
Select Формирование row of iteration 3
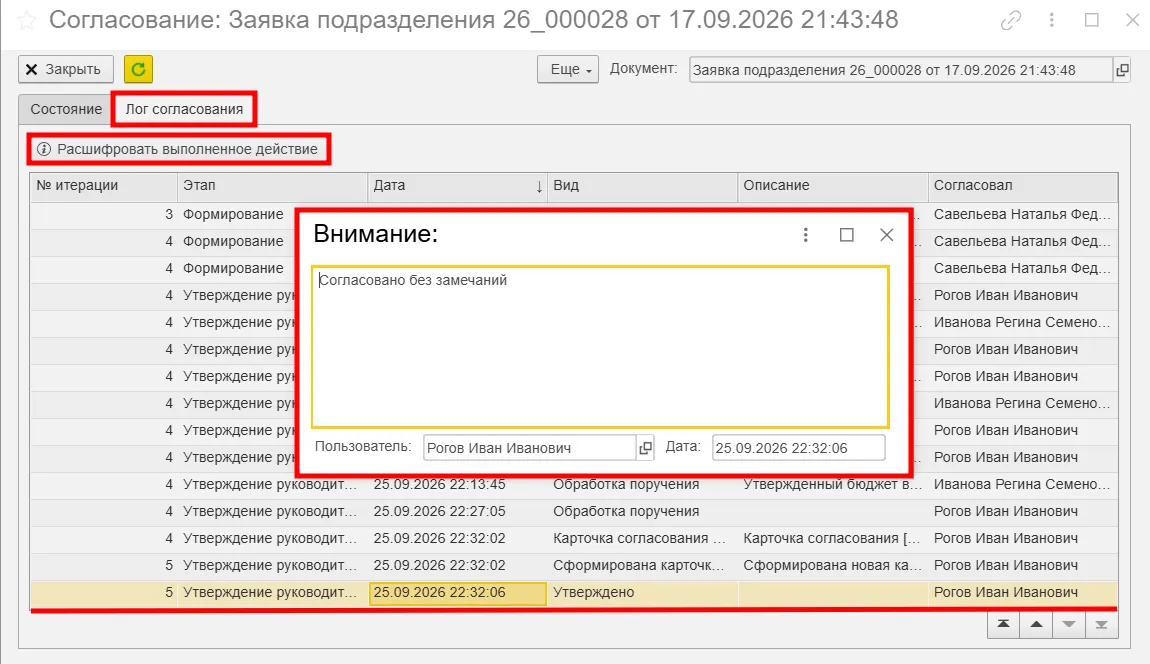(x=164, y=214)
